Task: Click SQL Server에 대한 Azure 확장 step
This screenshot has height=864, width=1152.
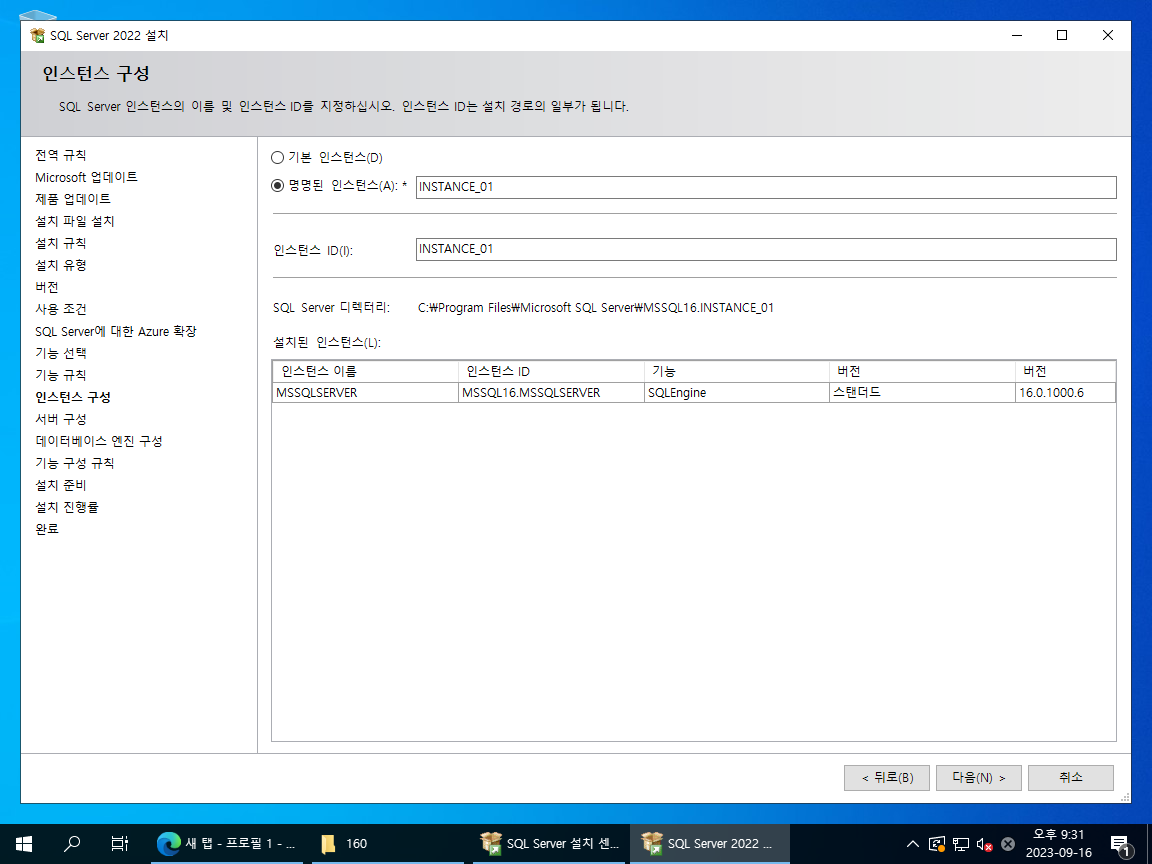Action: [x=116, y=331]
